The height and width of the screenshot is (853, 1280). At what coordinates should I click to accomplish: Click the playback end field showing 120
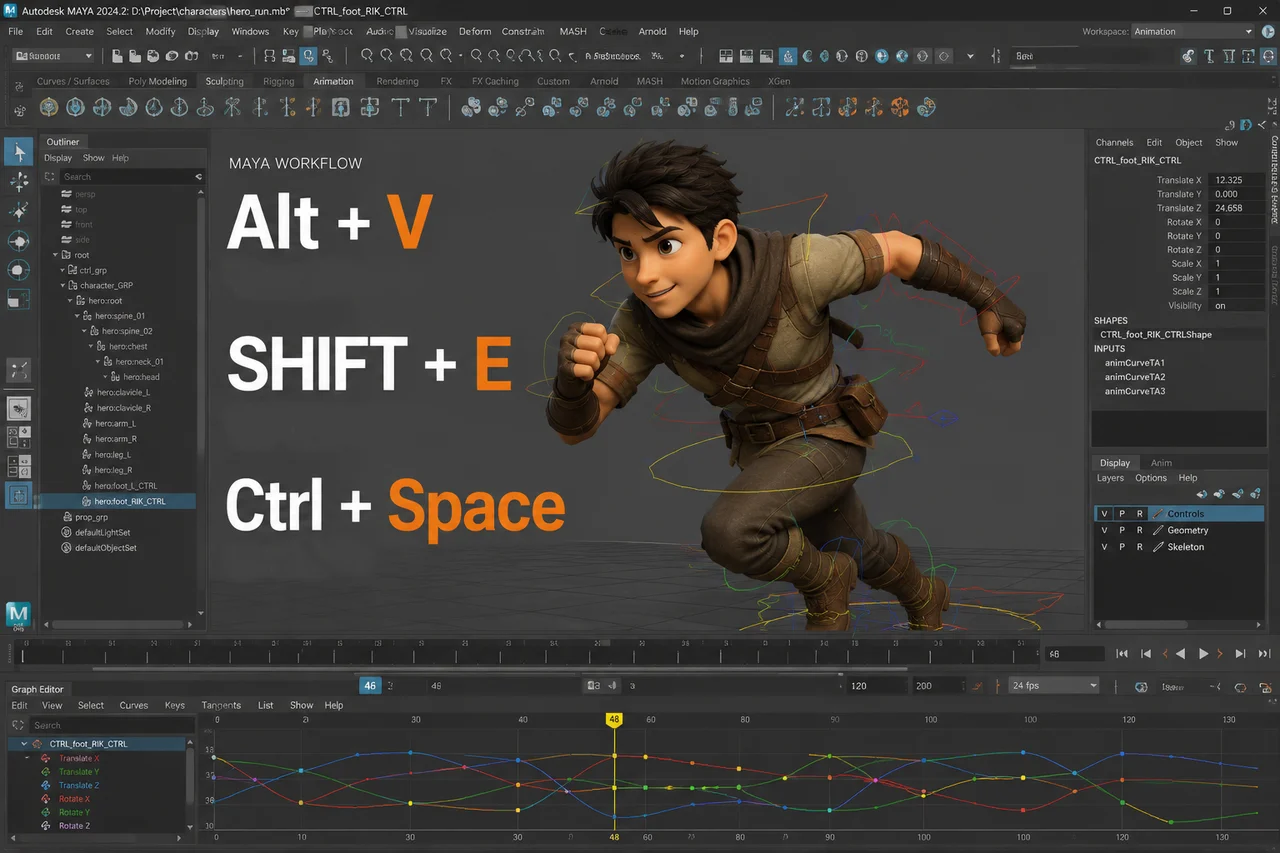[x=876, y=685]
